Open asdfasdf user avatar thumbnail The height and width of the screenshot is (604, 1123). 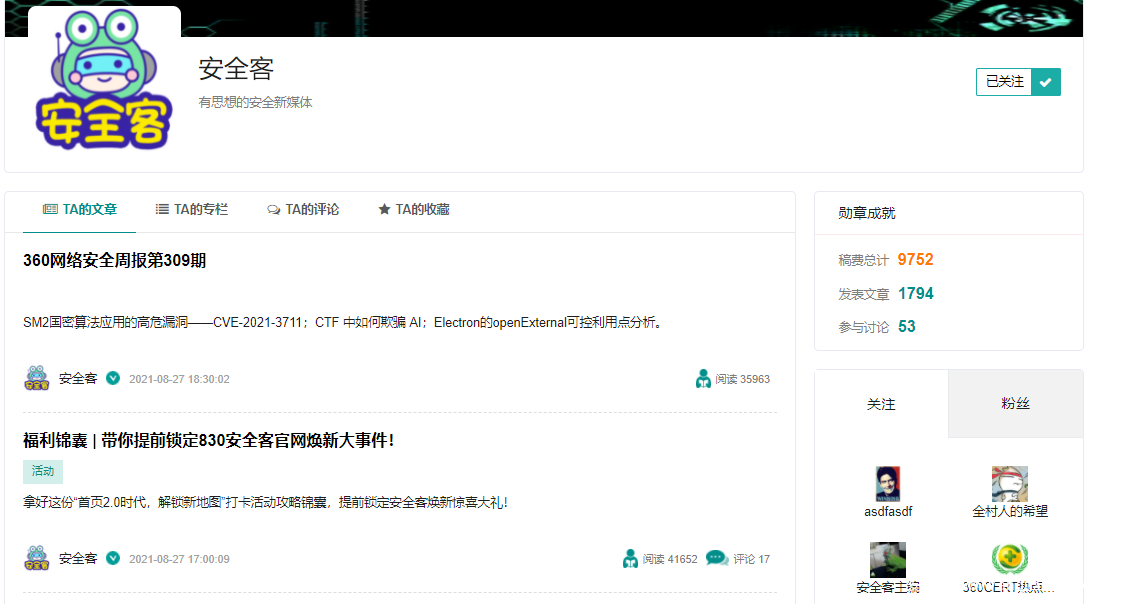click(888, 484)
